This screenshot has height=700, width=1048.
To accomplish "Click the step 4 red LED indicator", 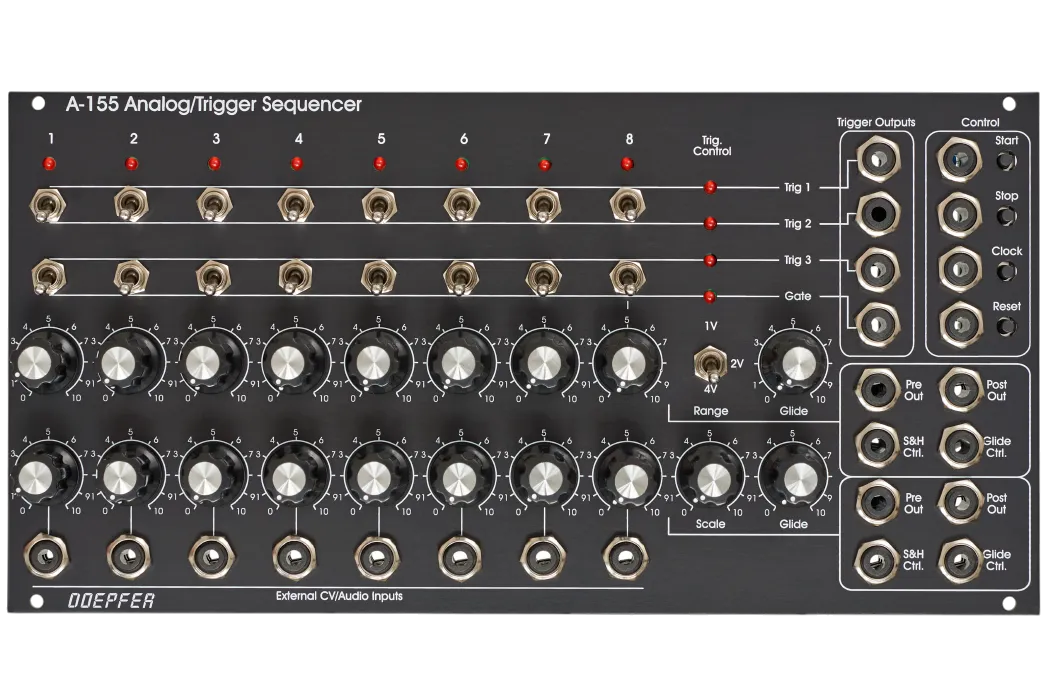I will [297, 163].
